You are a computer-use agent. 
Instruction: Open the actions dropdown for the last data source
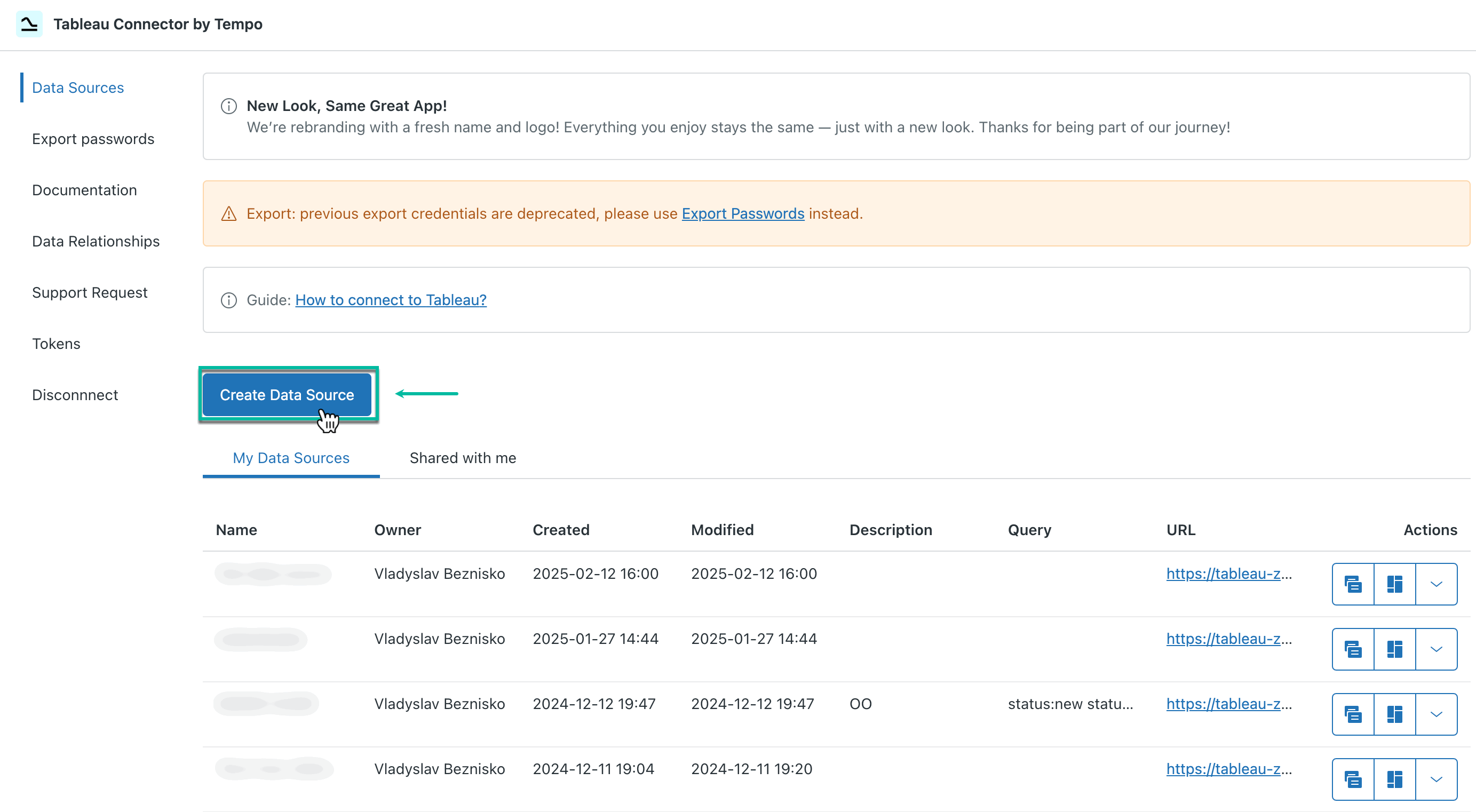(x=1436, y=779)
